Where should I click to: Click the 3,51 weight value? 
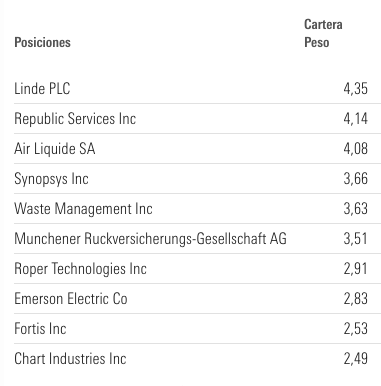356,239
